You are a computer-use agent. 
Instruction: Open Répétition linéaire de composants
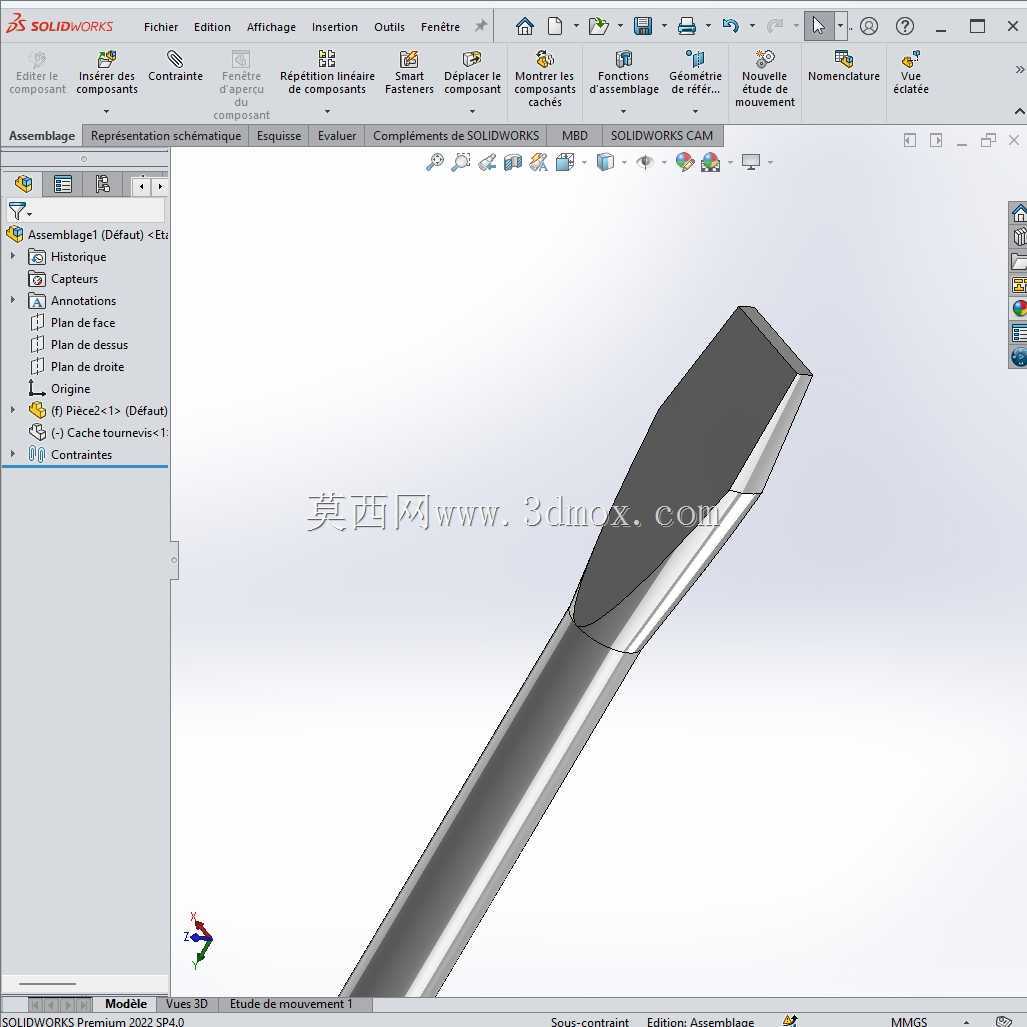[x=327, y=73]
